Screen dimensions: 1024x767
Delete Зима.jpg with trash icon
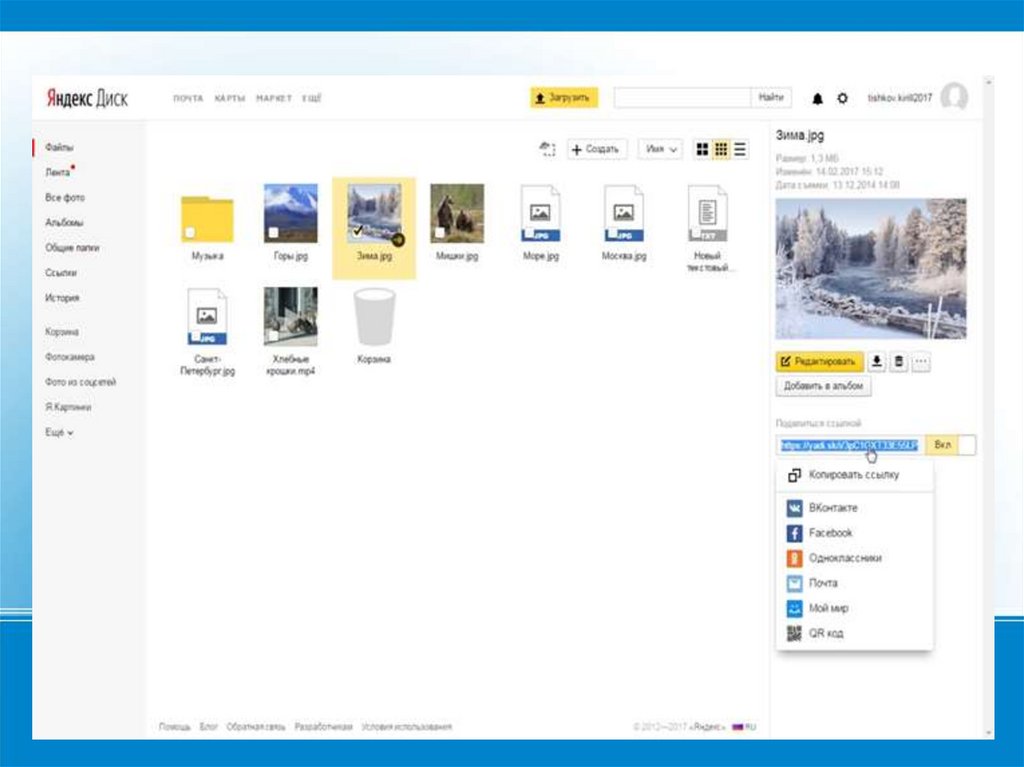pos(899,361)
